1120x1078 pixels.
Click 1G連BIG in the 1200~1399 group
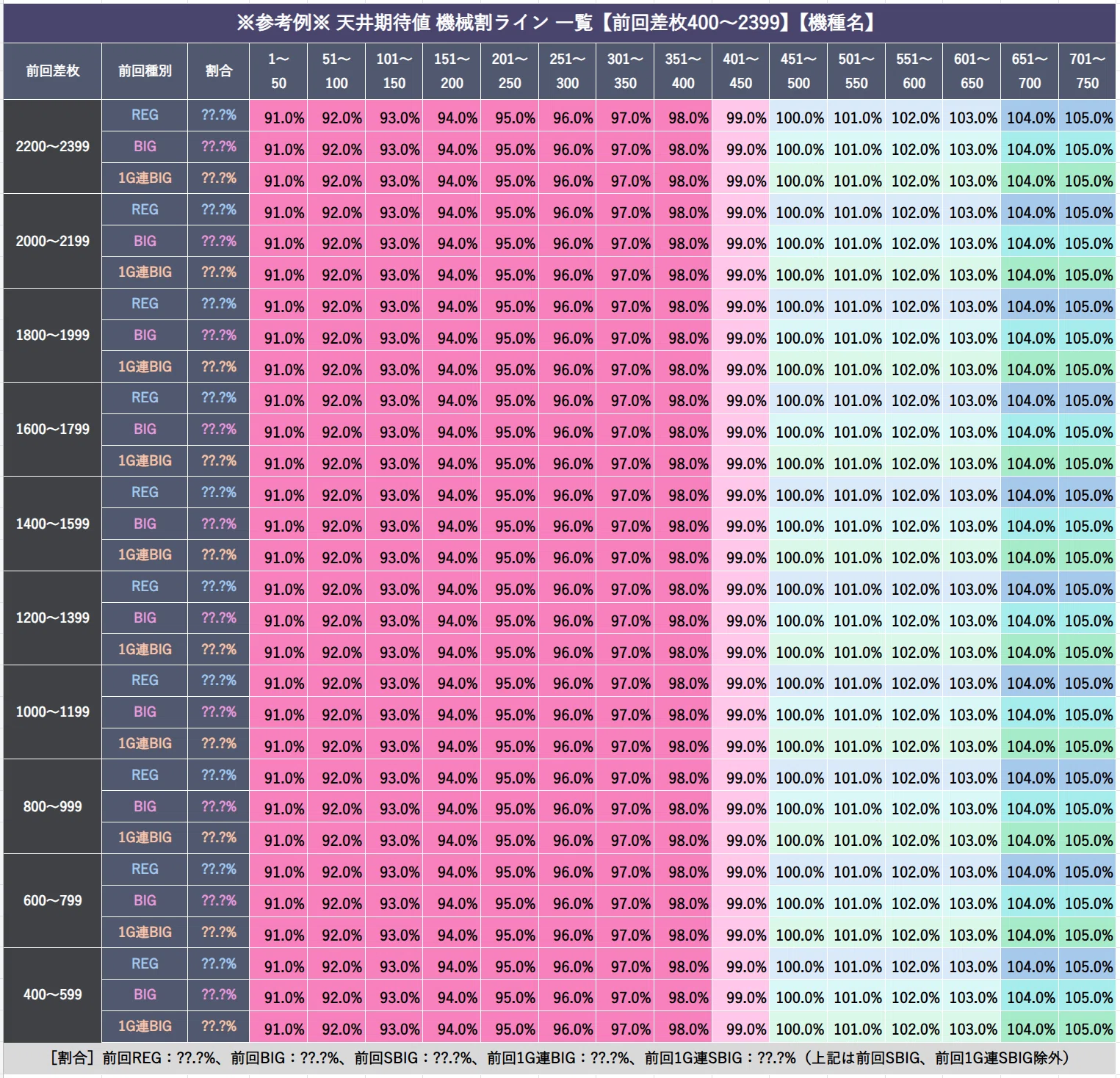[145, 649]
